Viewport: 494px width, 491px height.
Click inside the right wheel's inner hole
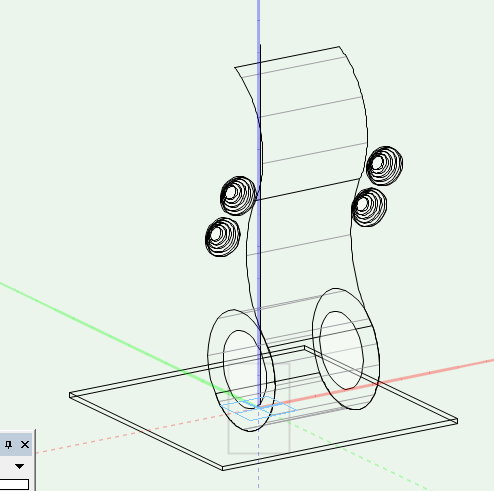pos(341,350)
